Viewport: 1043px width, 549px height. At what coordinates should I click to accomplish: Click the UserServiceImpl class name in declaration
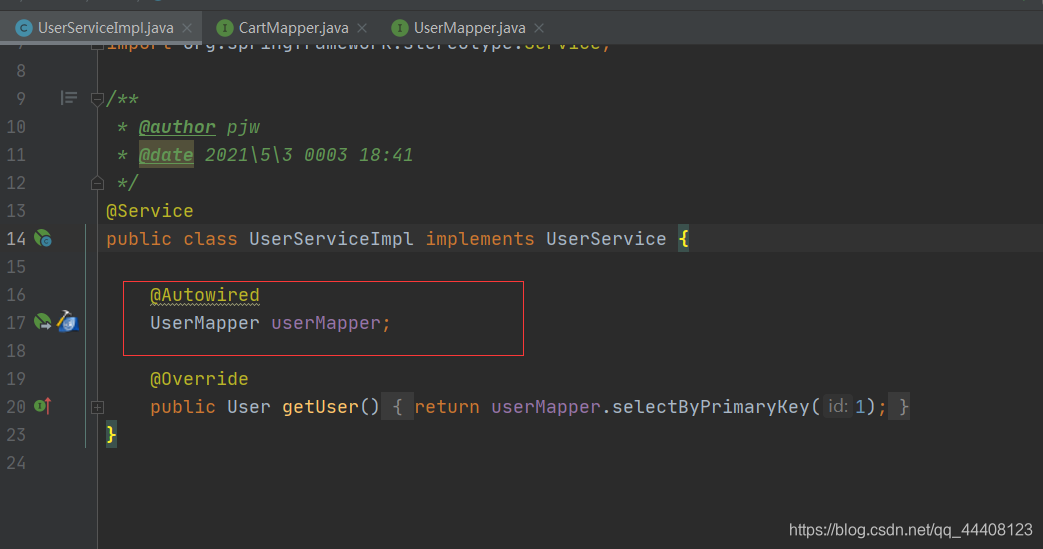[331, 239]
